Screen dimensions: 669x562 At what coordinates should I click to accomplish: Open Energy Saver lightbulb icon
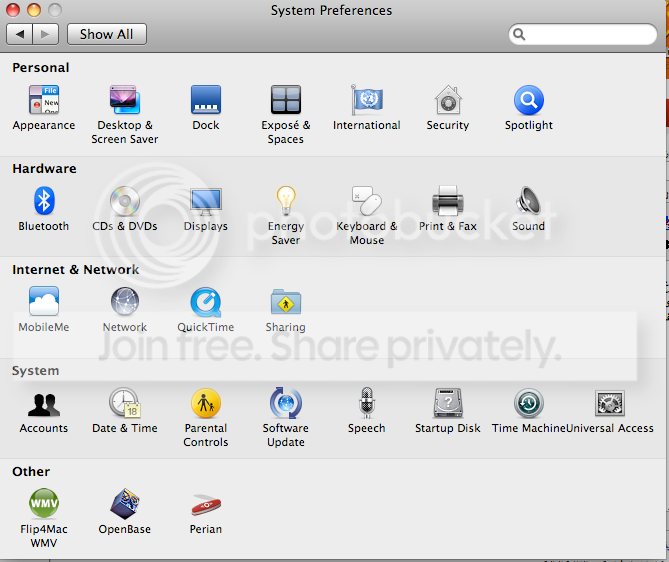pyautogui.click(x=286, y=201)
